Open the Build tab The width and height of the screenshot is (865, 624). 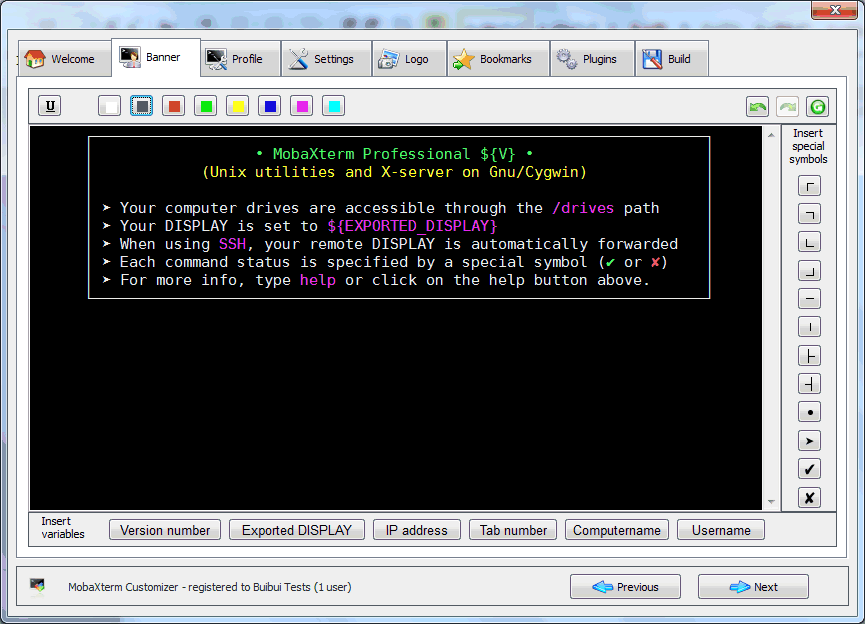point(672,58)
